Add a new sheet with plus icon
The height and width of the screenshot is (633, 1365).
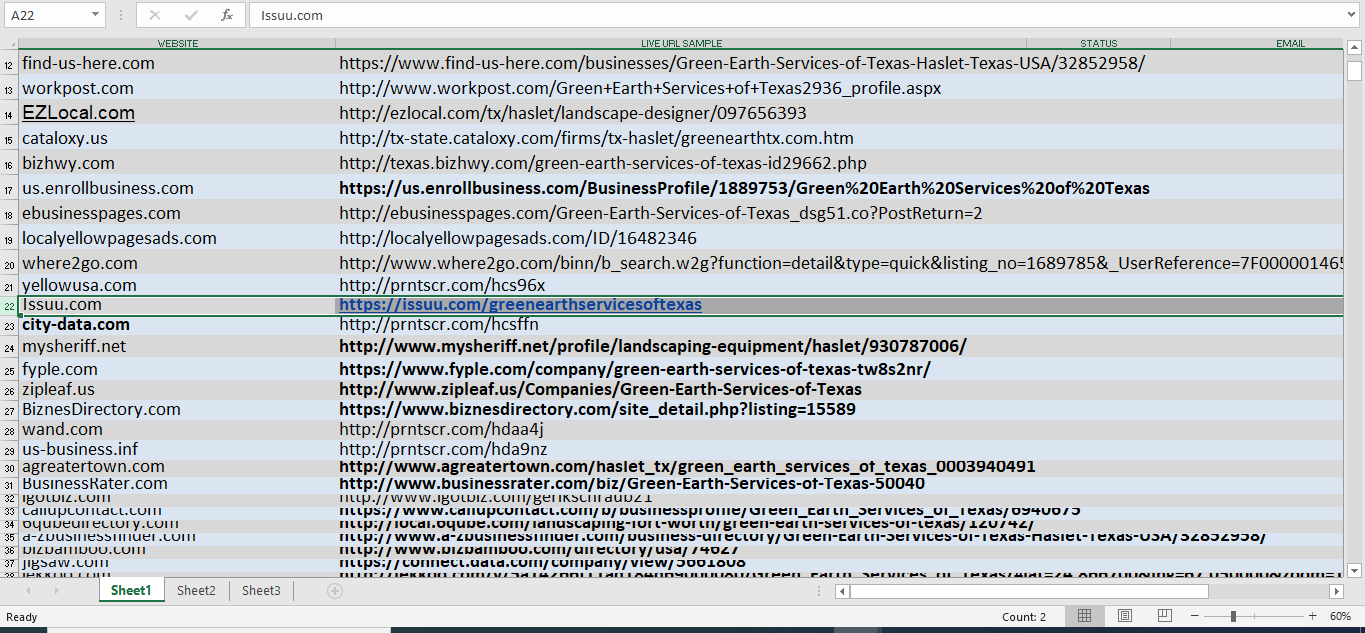335,591
